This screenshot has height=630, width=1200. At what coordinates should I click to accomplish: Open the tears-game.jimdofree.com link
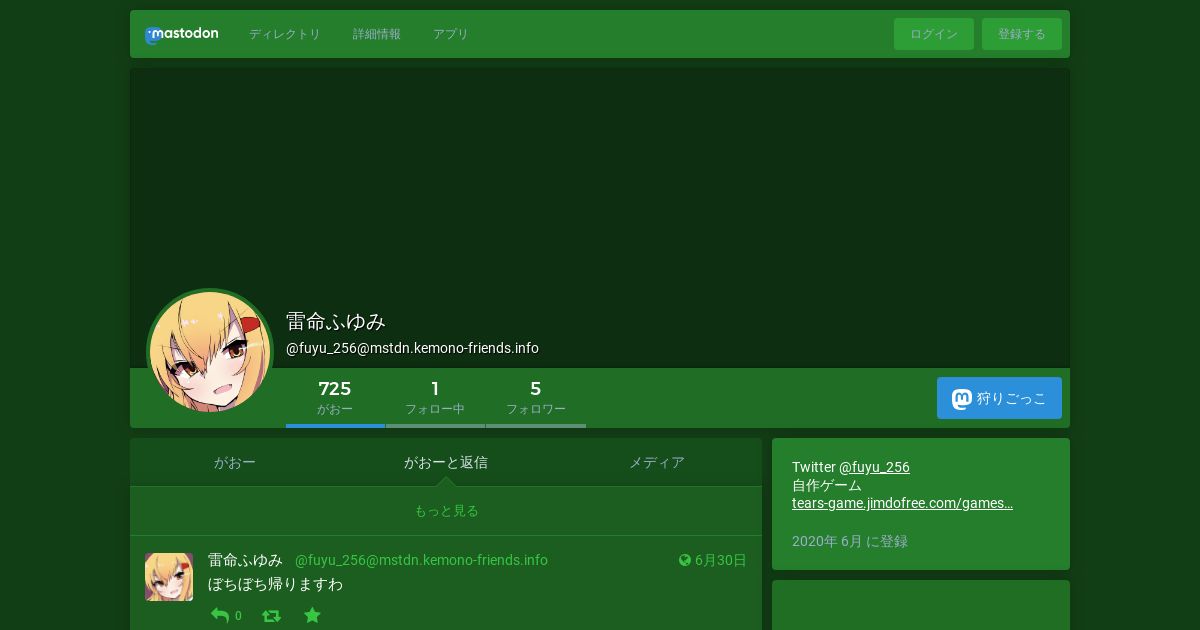pos(902,503)
